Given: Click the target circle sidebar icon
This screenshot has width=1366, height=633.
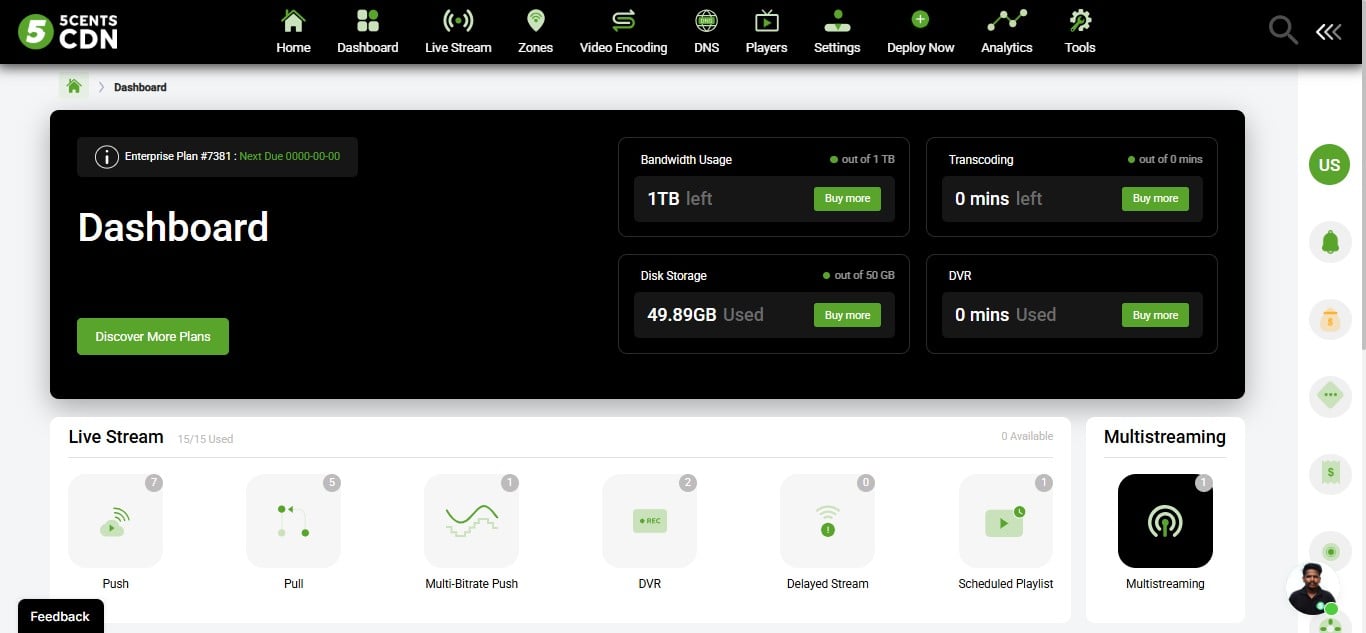Looking at the screenshot, I should coord(1330,552).
